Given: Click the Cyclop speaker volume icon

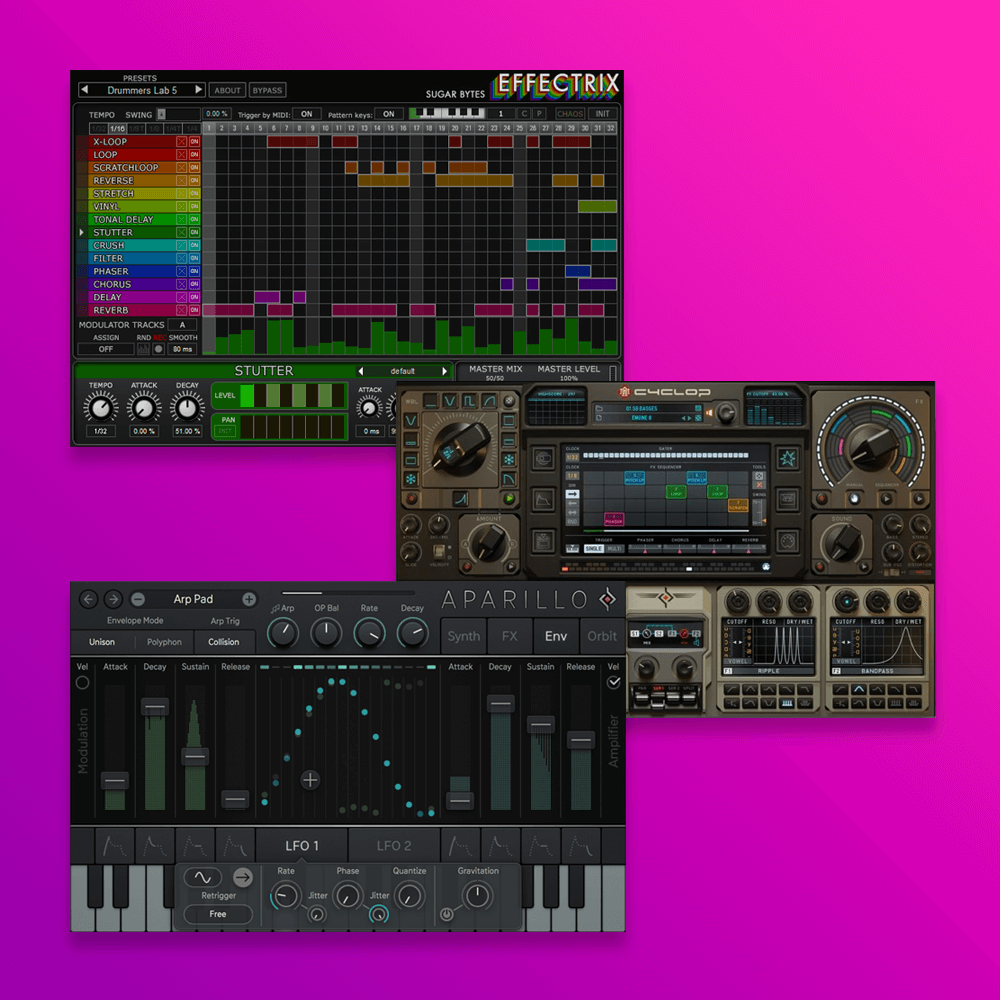Looking at the screenshot, I should tap(709, 413).
